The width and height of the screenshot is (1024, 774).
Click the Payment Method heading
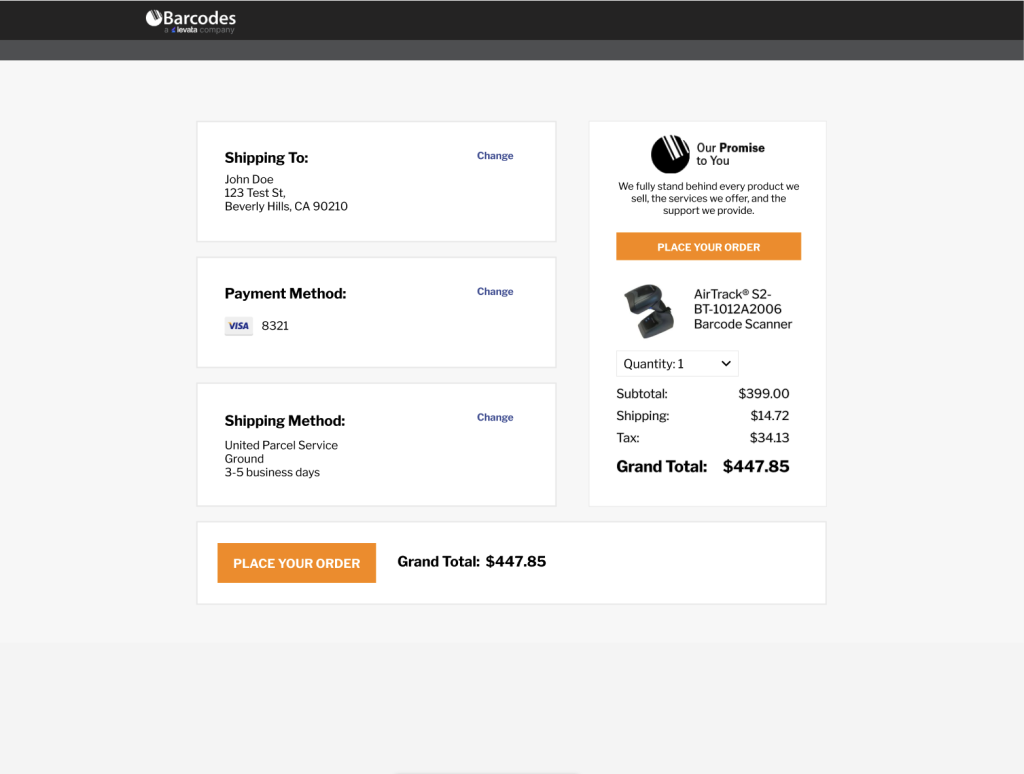tap(285, 294)
